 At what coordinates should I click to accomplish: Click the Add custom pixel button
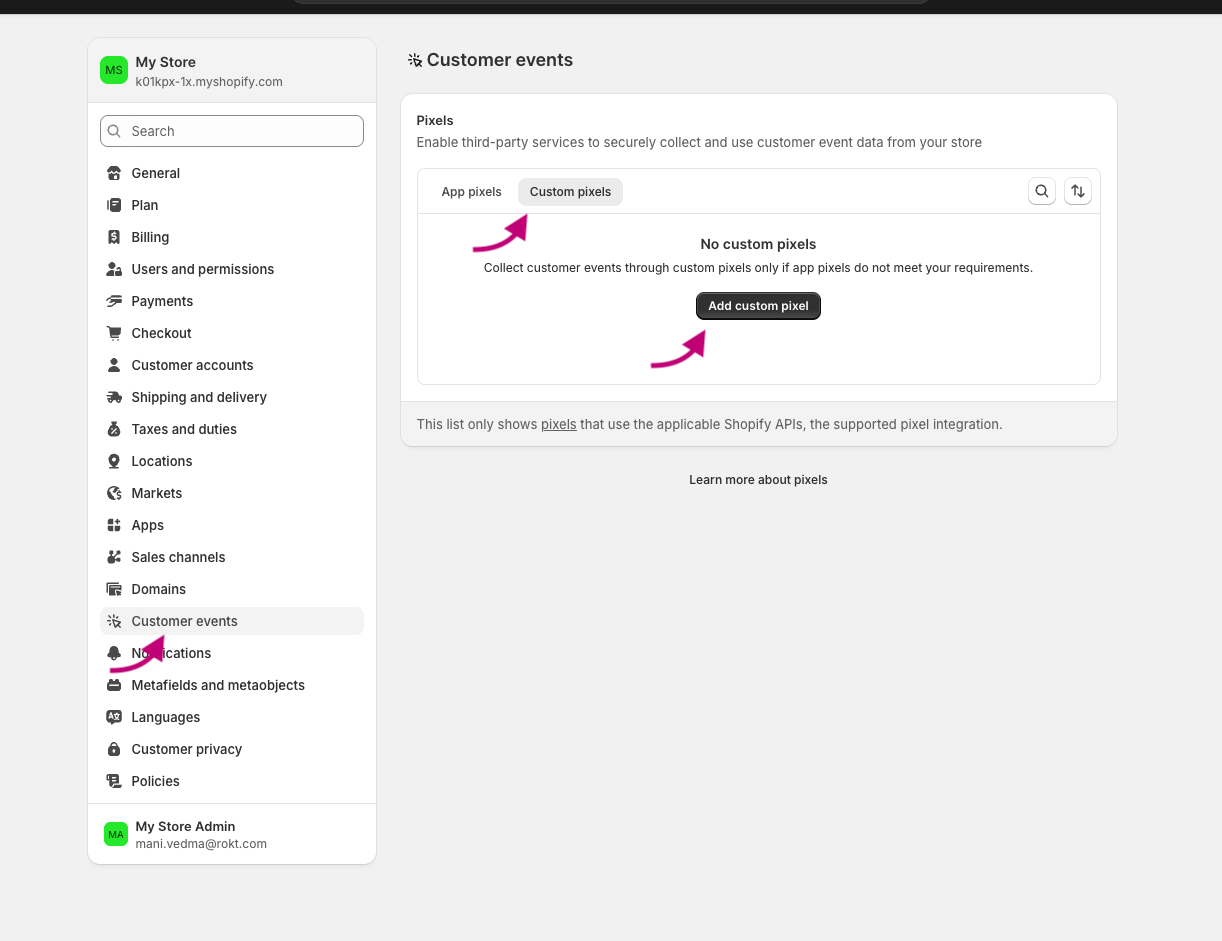coord(758,306)
